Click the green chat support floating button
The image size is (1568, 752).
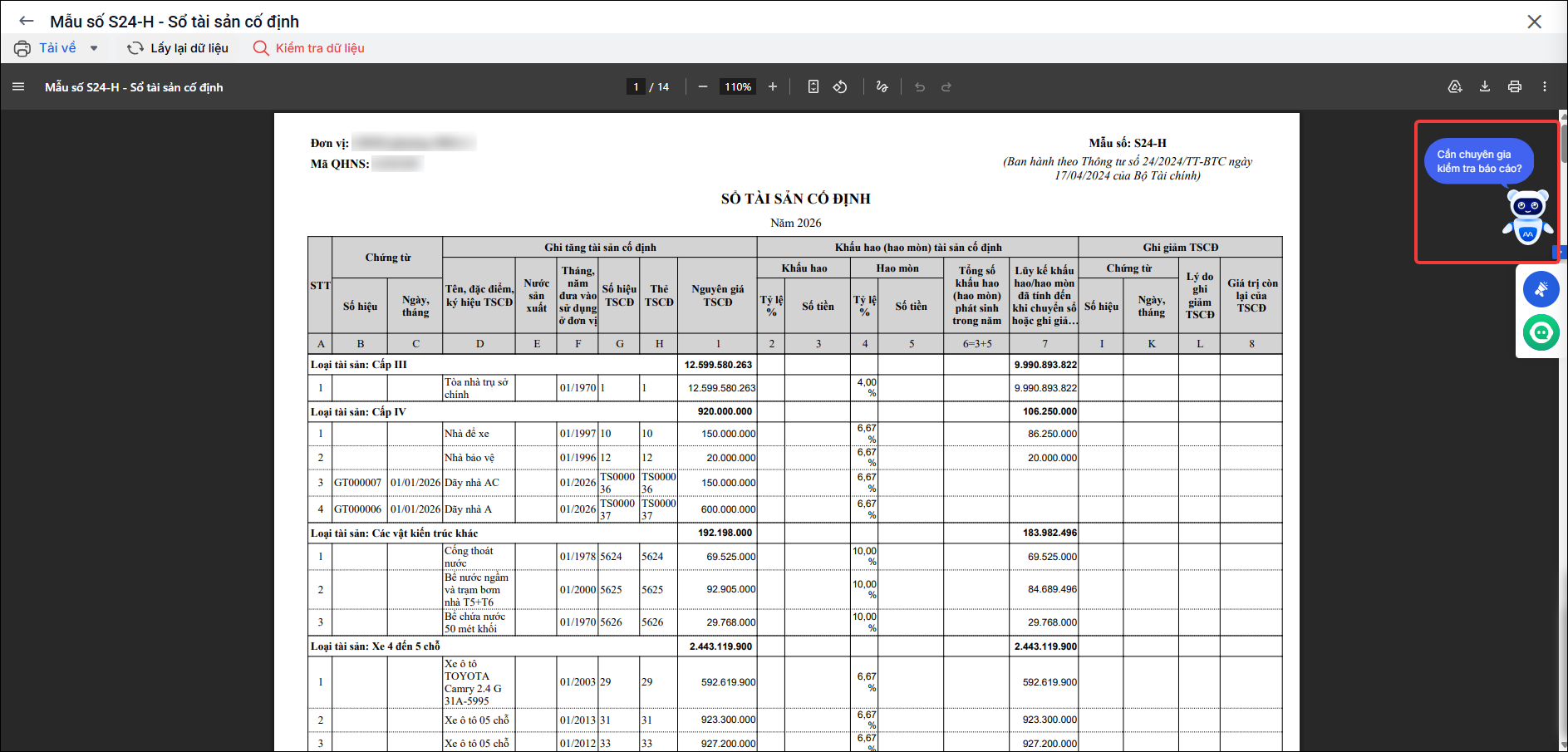click(x=1541, y=332)
